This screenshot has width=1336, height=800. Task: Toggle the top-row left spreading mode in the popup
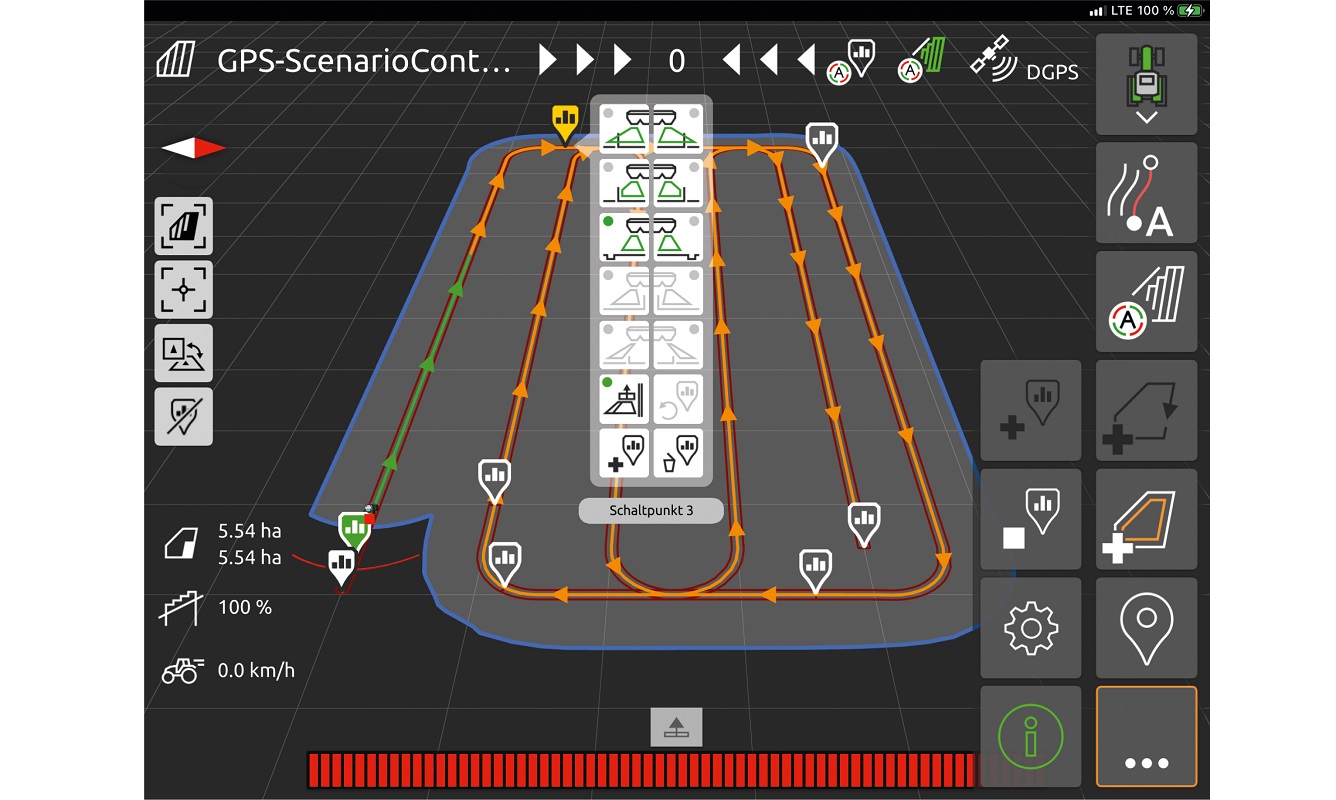pos(624,128)
